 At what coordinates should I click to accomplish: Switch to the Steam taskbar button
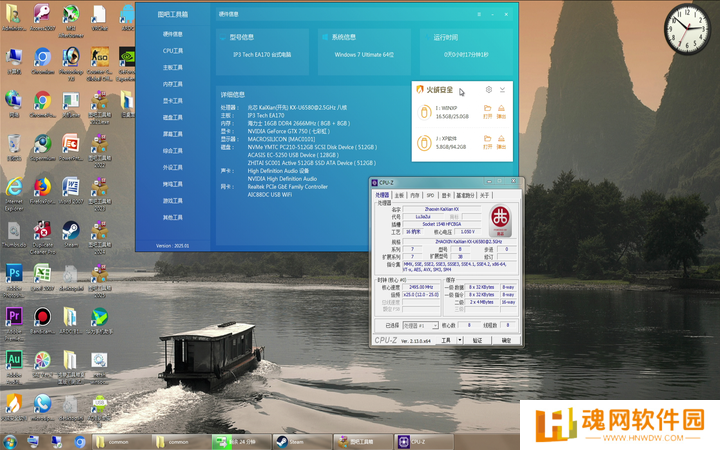click(302, 442)
